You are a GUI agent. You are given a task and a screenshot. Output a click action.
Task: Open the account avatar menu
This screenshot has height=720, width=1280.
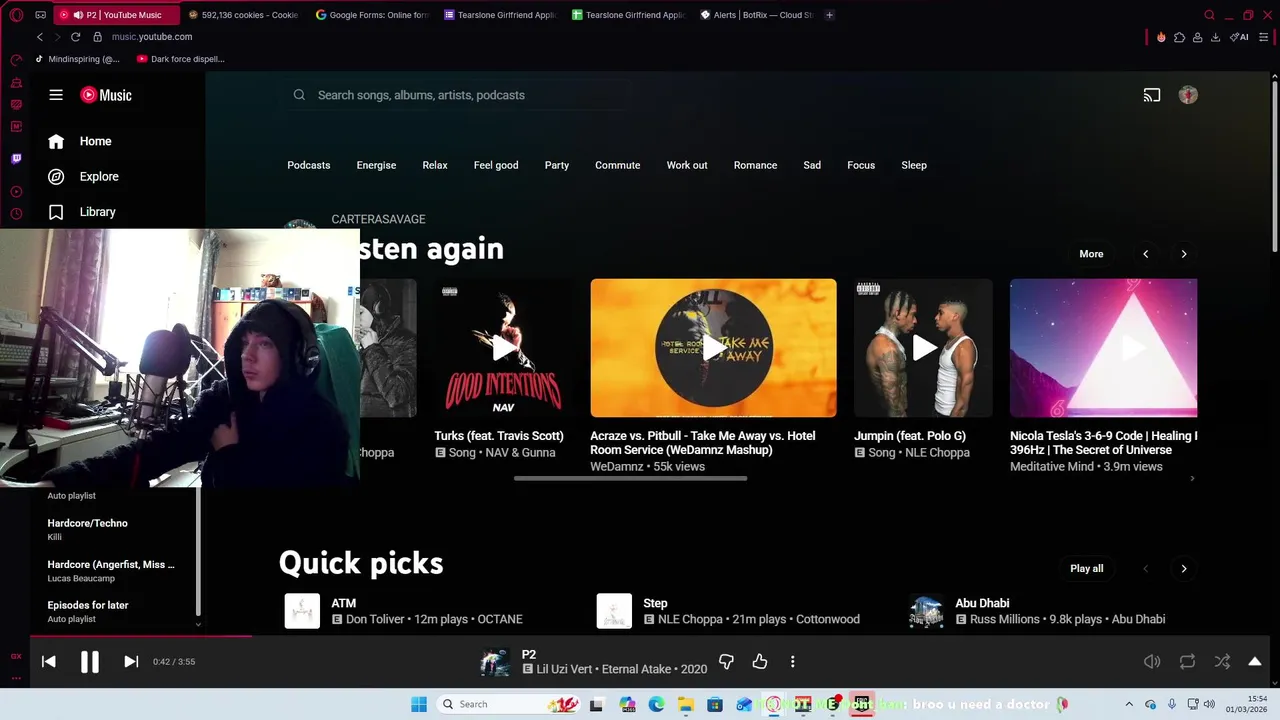(x=1188, y=95)
